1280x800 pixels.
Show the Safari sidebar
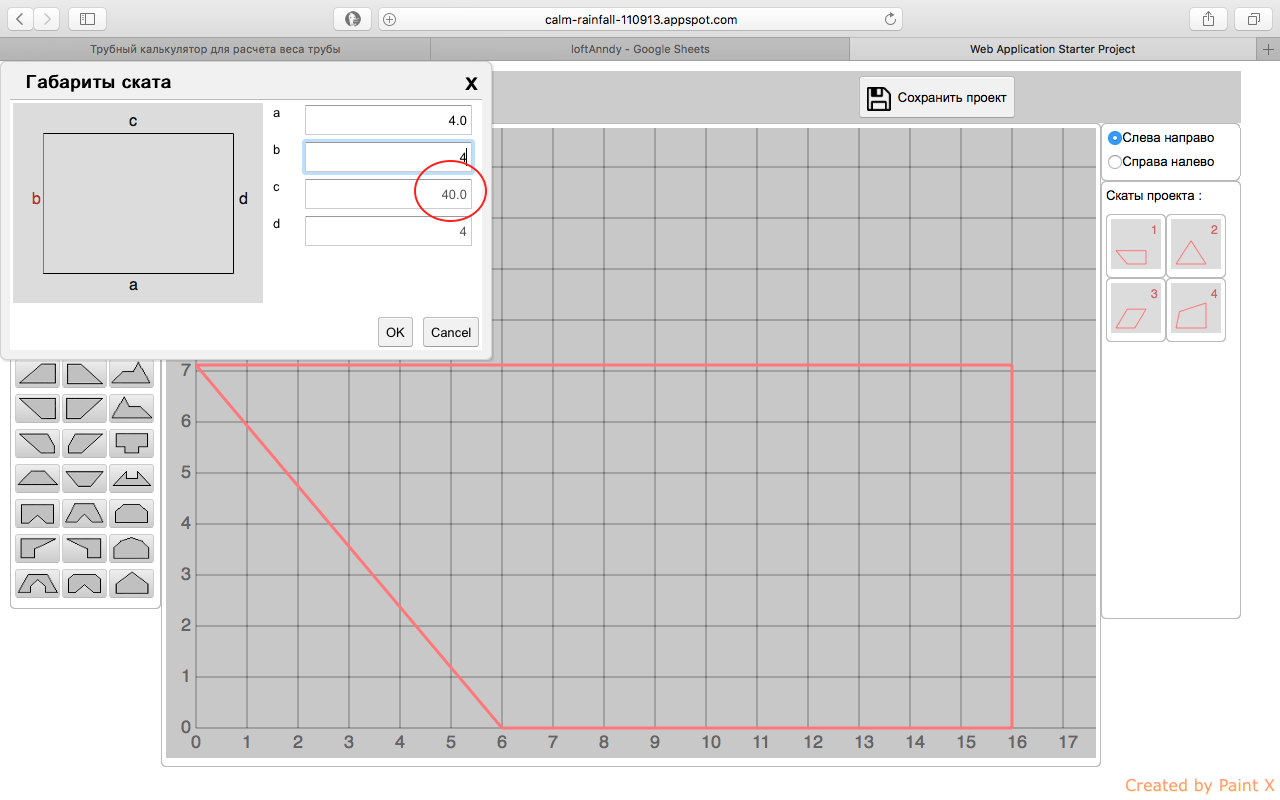click(x=88, y=18)
